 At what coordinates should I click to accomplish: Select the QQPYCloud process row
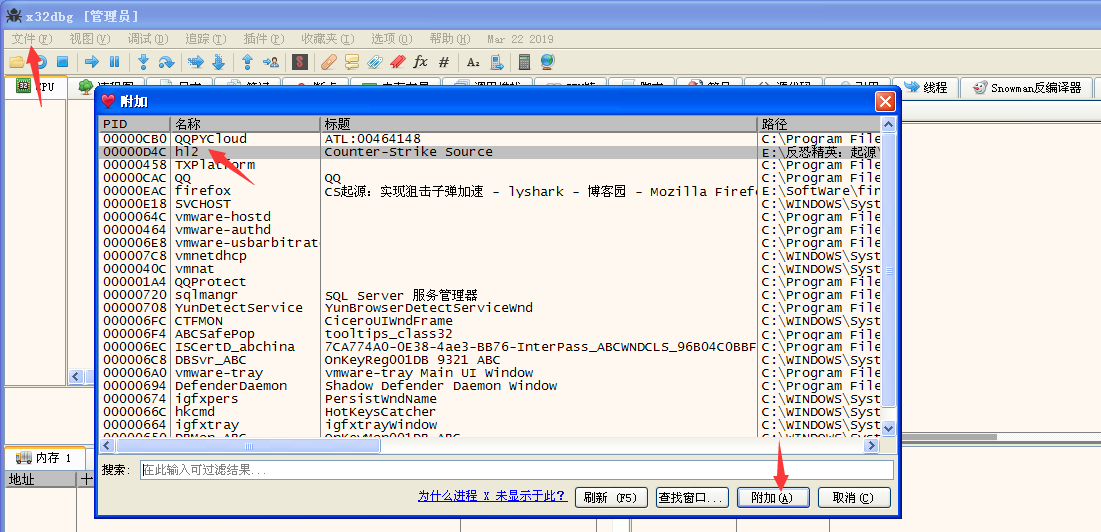[x=490, y=139]
